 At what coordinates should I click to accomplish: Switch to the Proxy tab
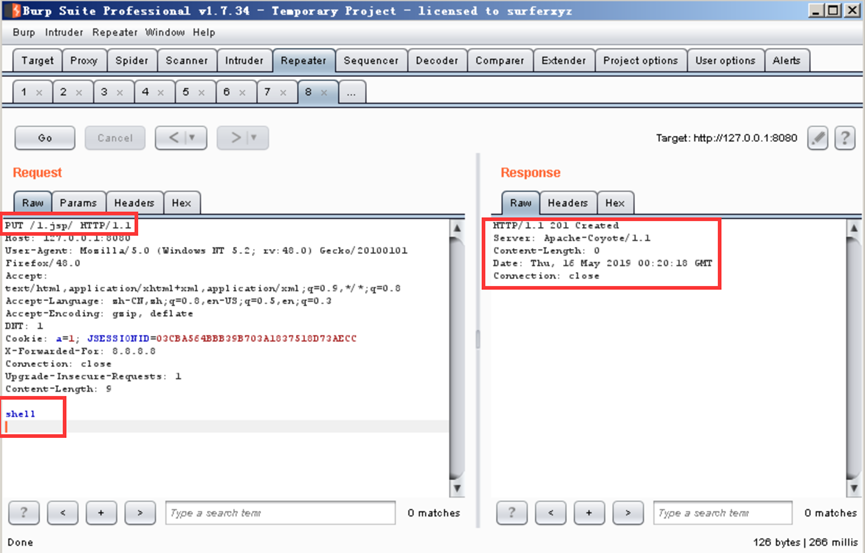[x=84, y=61]
